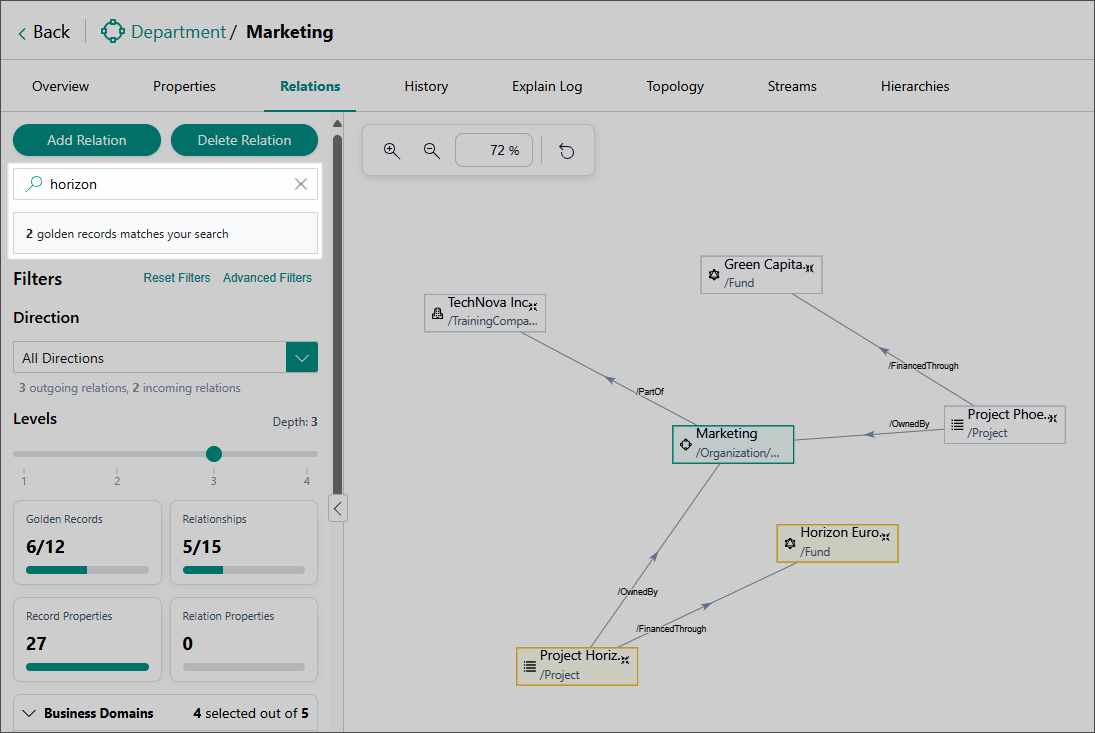Expand the Project Phoenix node connections
Screen dimensions: 1095x733
pos(1052,418)
